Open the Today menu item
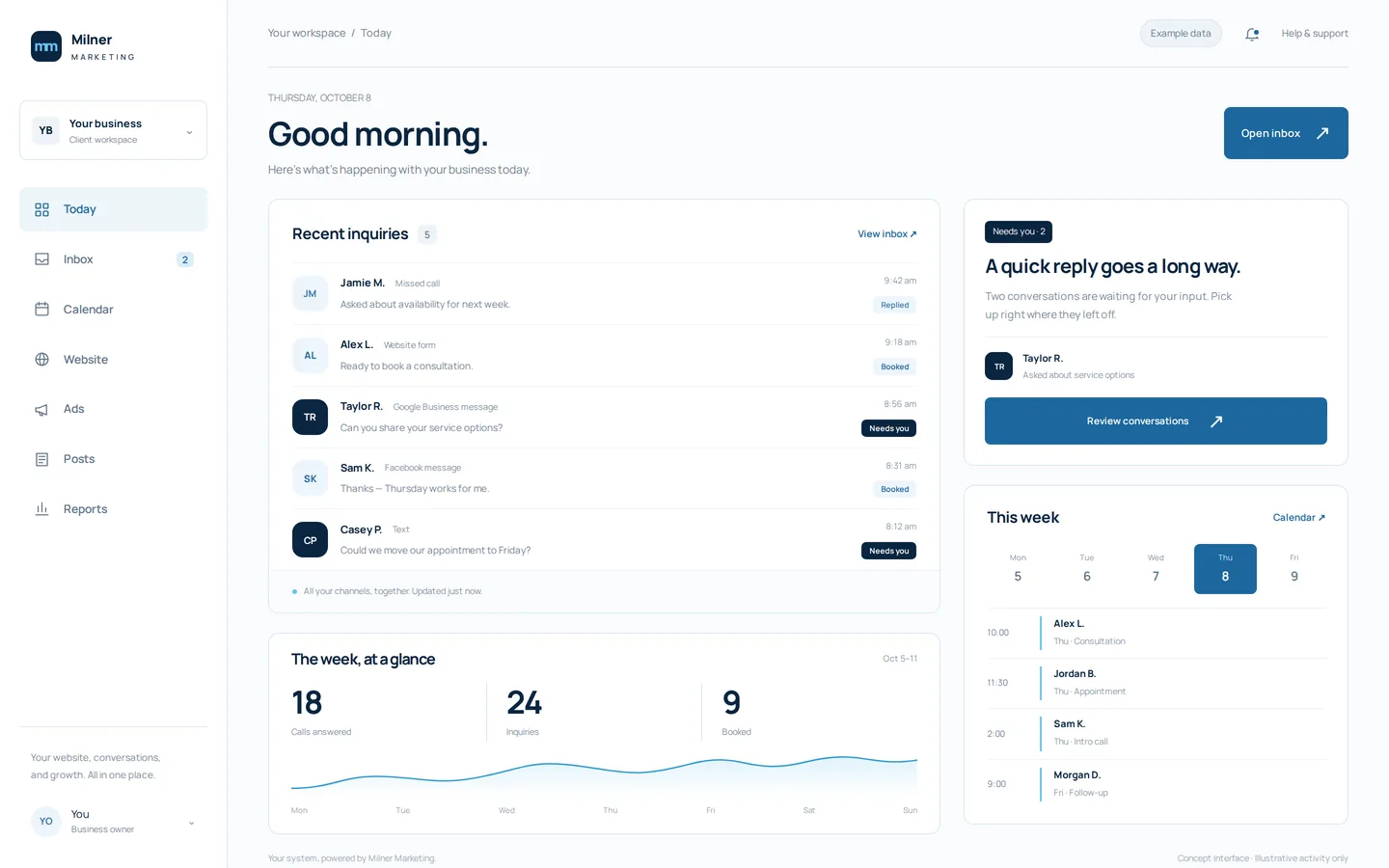 (x=113, y=209)
